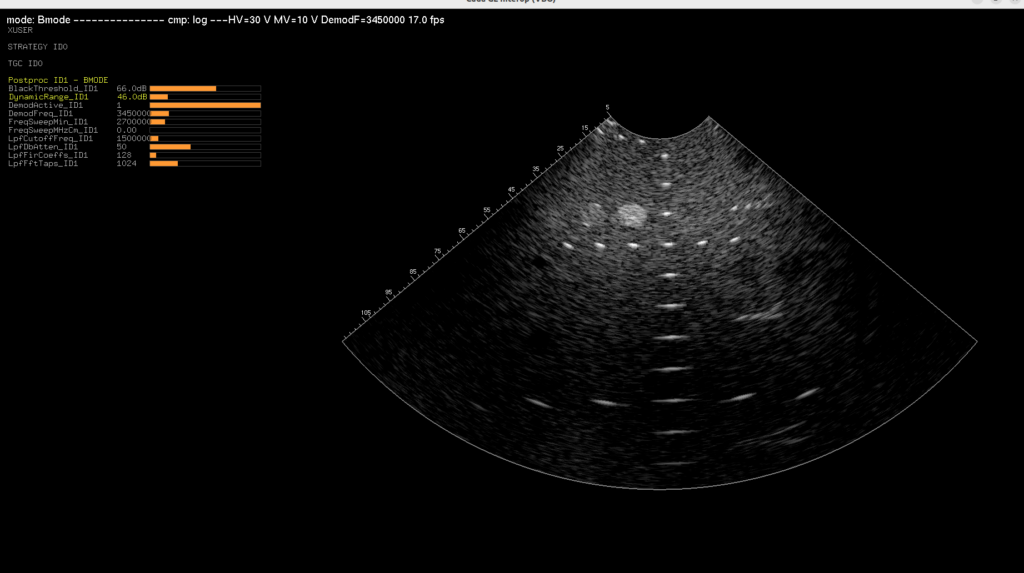
Task: Select the FreqSweepMin_ID1 parameter label
Action: coord(48,122)
